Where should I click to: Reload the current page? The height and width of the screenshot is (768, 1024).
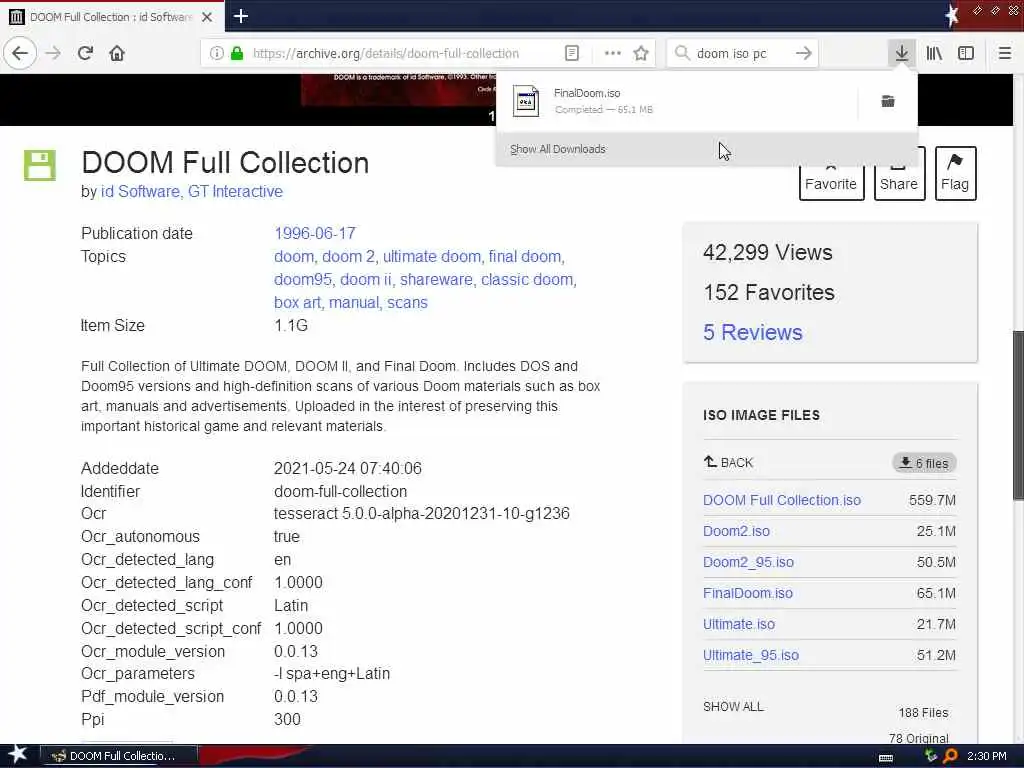click(86, 53)
